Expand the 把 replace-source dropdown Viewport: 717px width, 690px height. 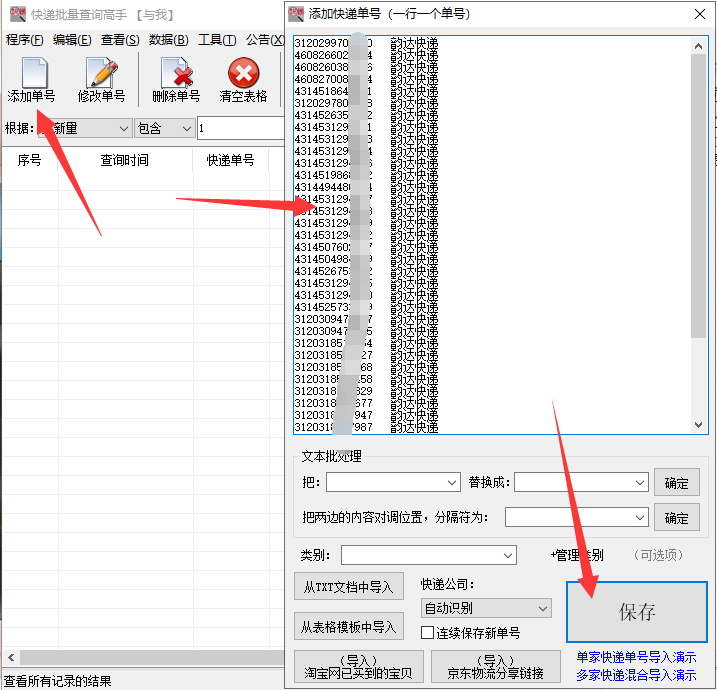pos(451,482)
